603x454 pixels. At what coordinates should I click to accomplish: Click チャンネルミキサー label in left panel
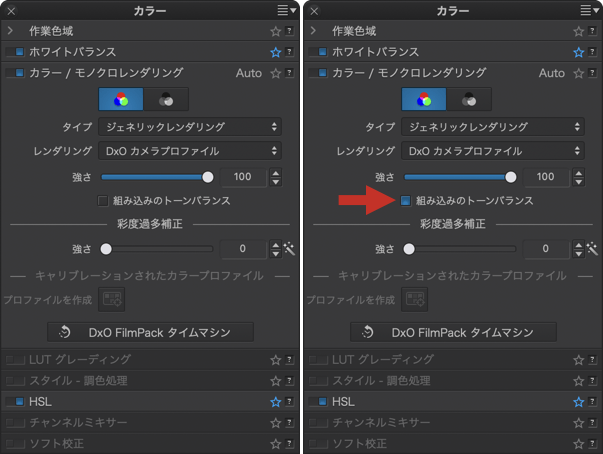pyautogui.click(x=78, y=423)
